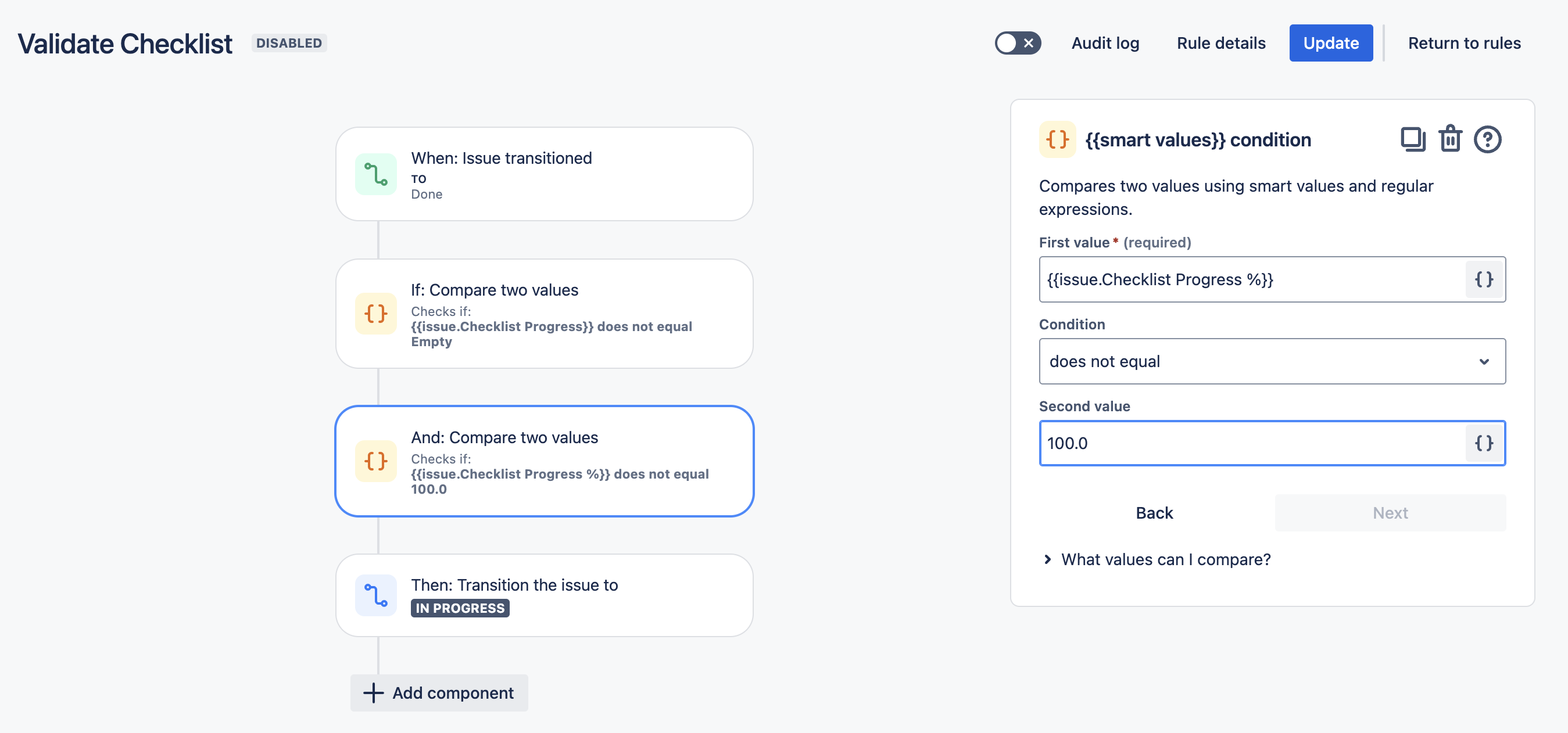Click the Issue transitioned trigger icon

(375, 174)
